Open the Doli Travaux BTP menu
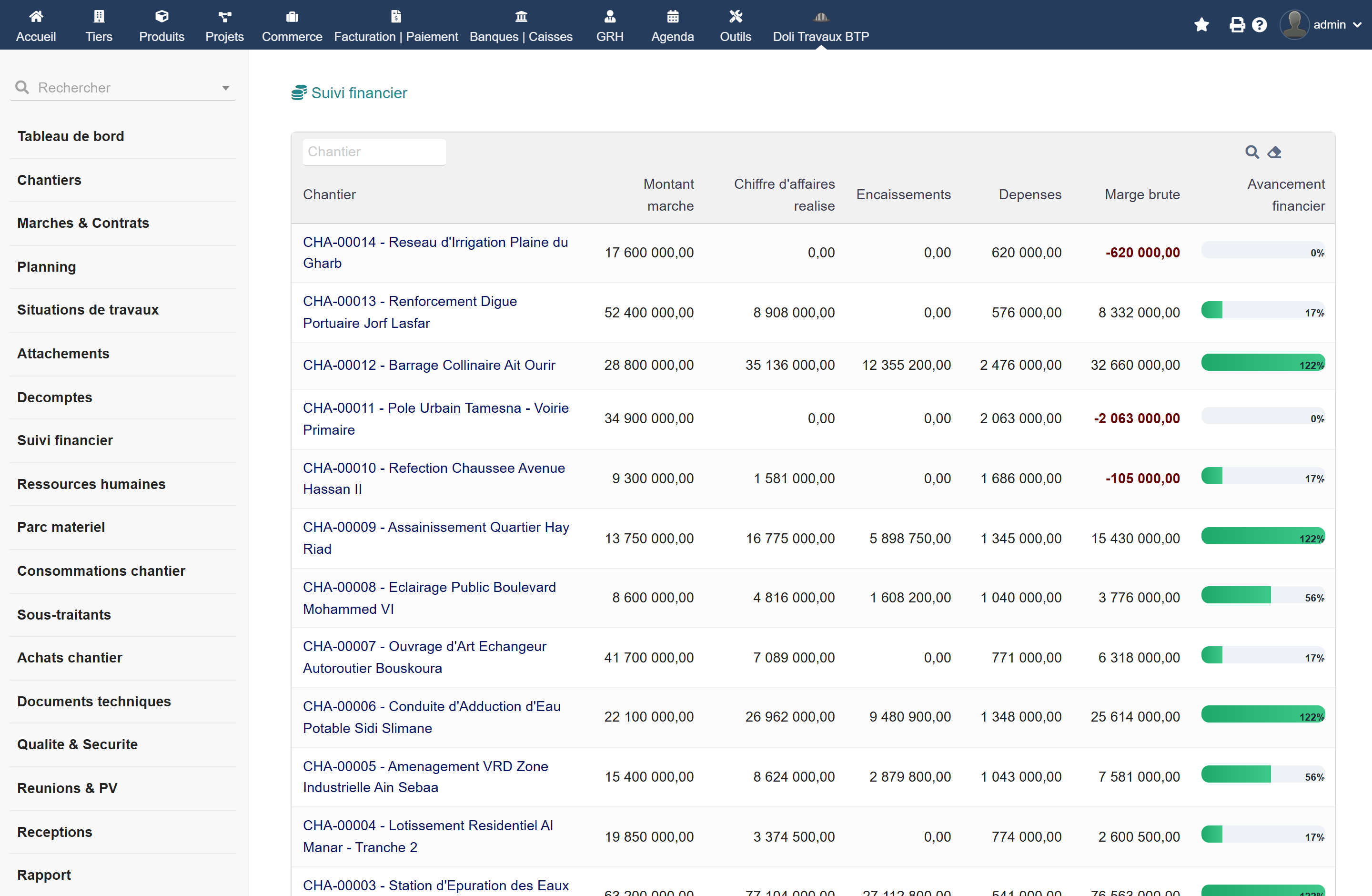 (x=820, y=26)
